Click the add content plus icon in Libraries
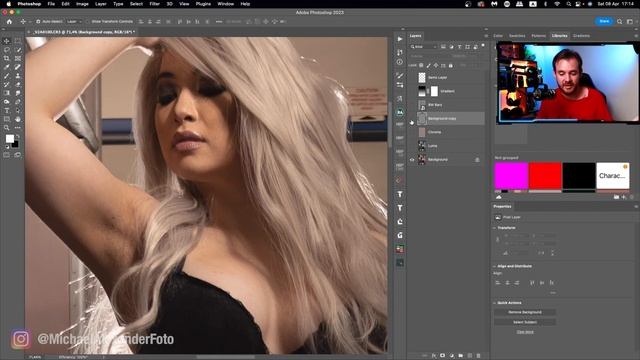Screen dimensions: 640x360 click(x=623, y=197)
